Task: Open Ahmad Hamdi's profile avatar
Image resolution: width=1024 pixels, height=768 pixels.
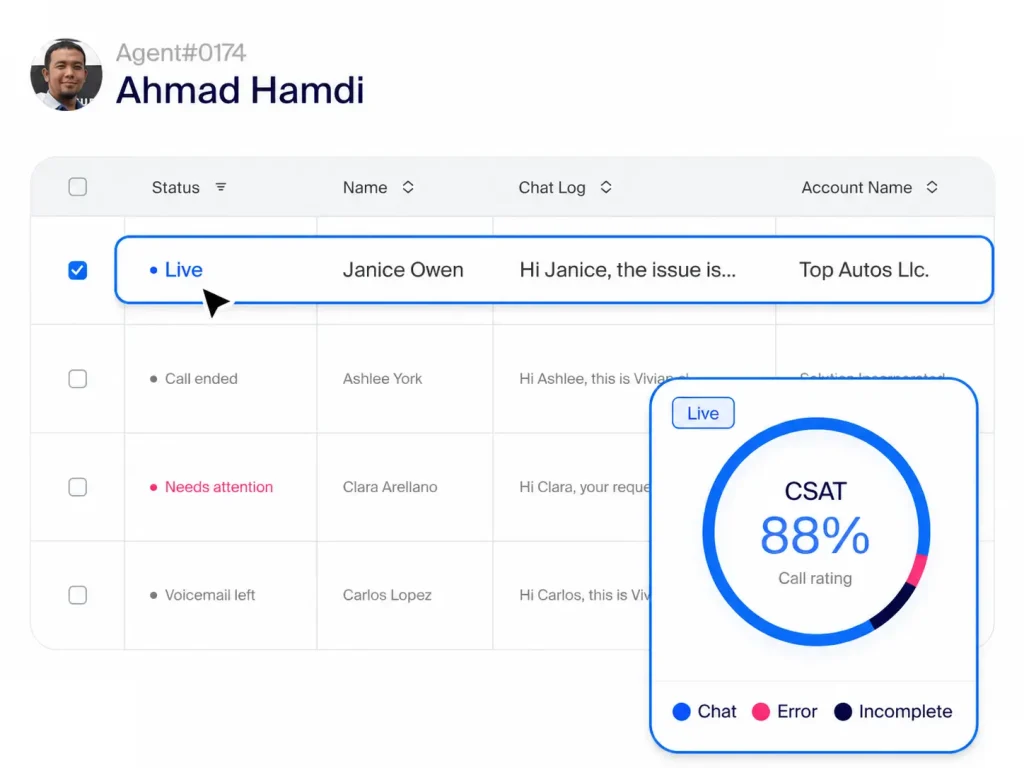Action: pyautogui.click(x=67, y=74)
